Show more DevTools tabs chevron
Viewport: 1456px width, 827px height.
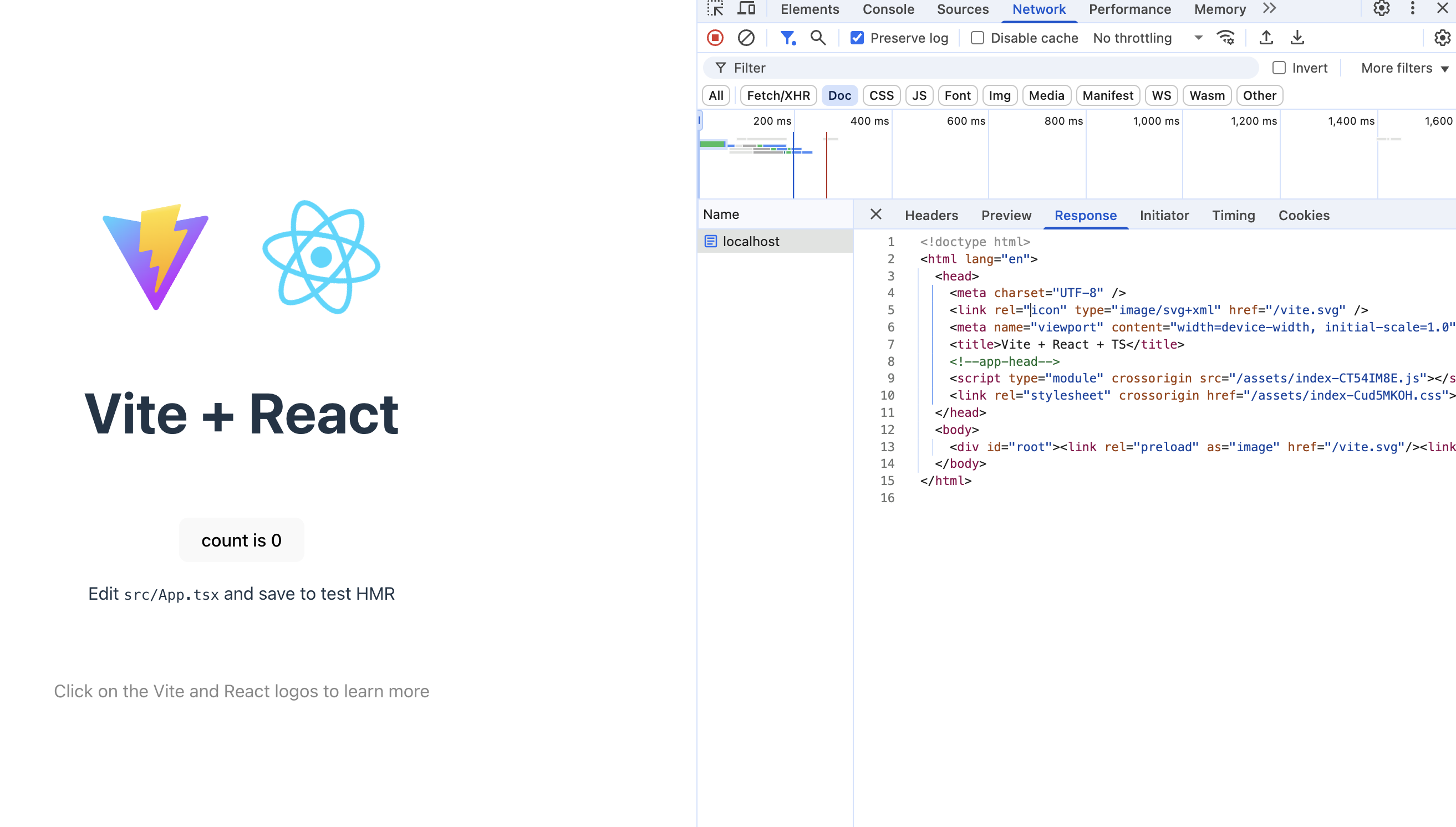[1269, 8]
